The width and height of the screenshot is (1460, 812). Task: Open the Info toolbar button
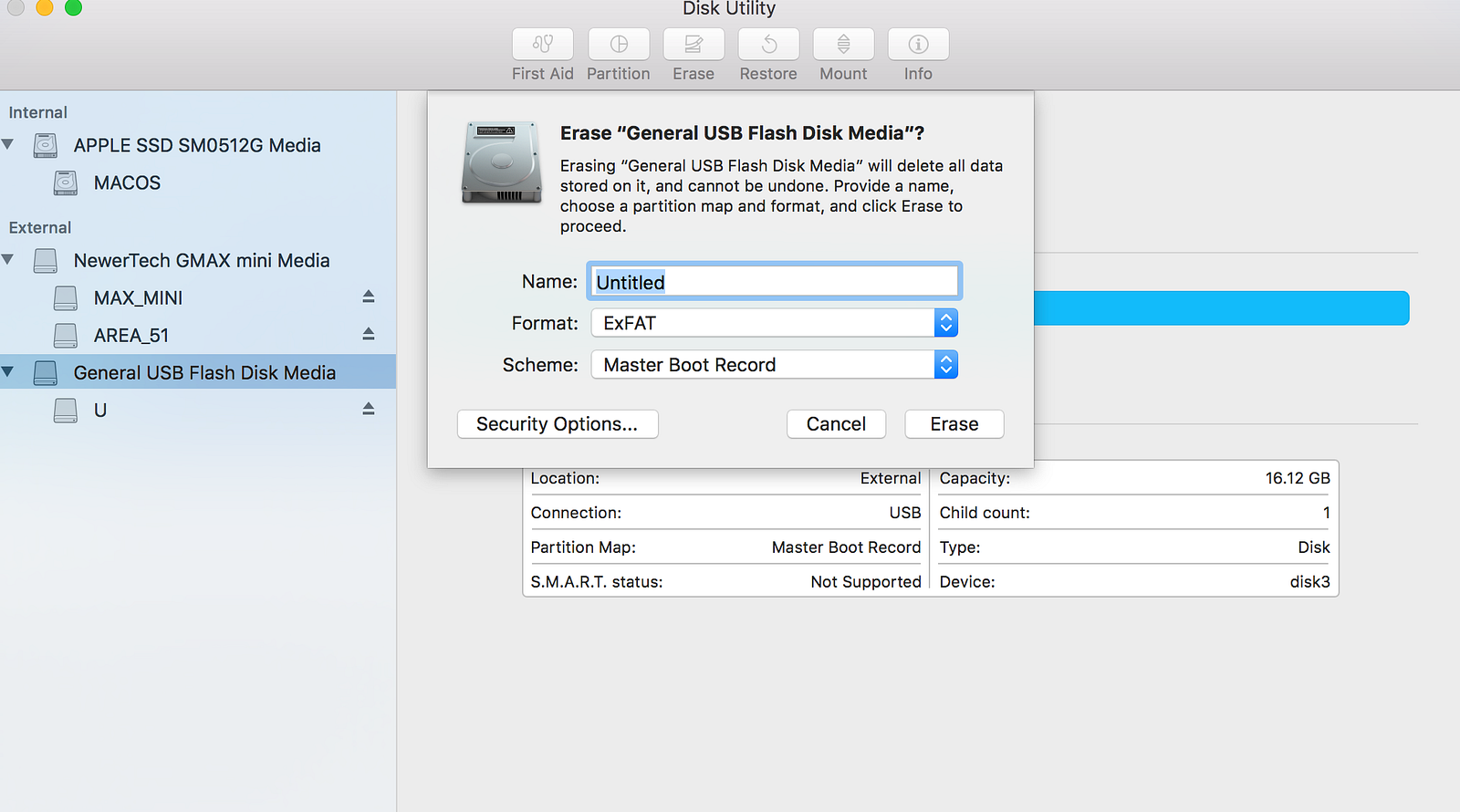(918, 44)
